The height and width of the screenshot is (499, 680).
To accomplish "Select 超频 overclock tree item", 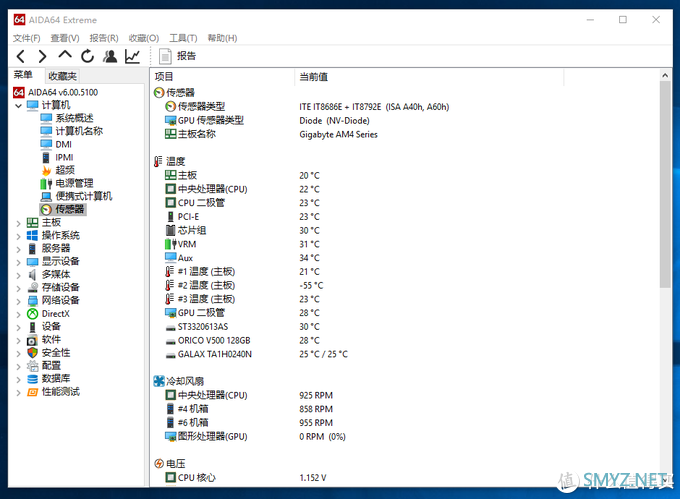I will point(57,170).
